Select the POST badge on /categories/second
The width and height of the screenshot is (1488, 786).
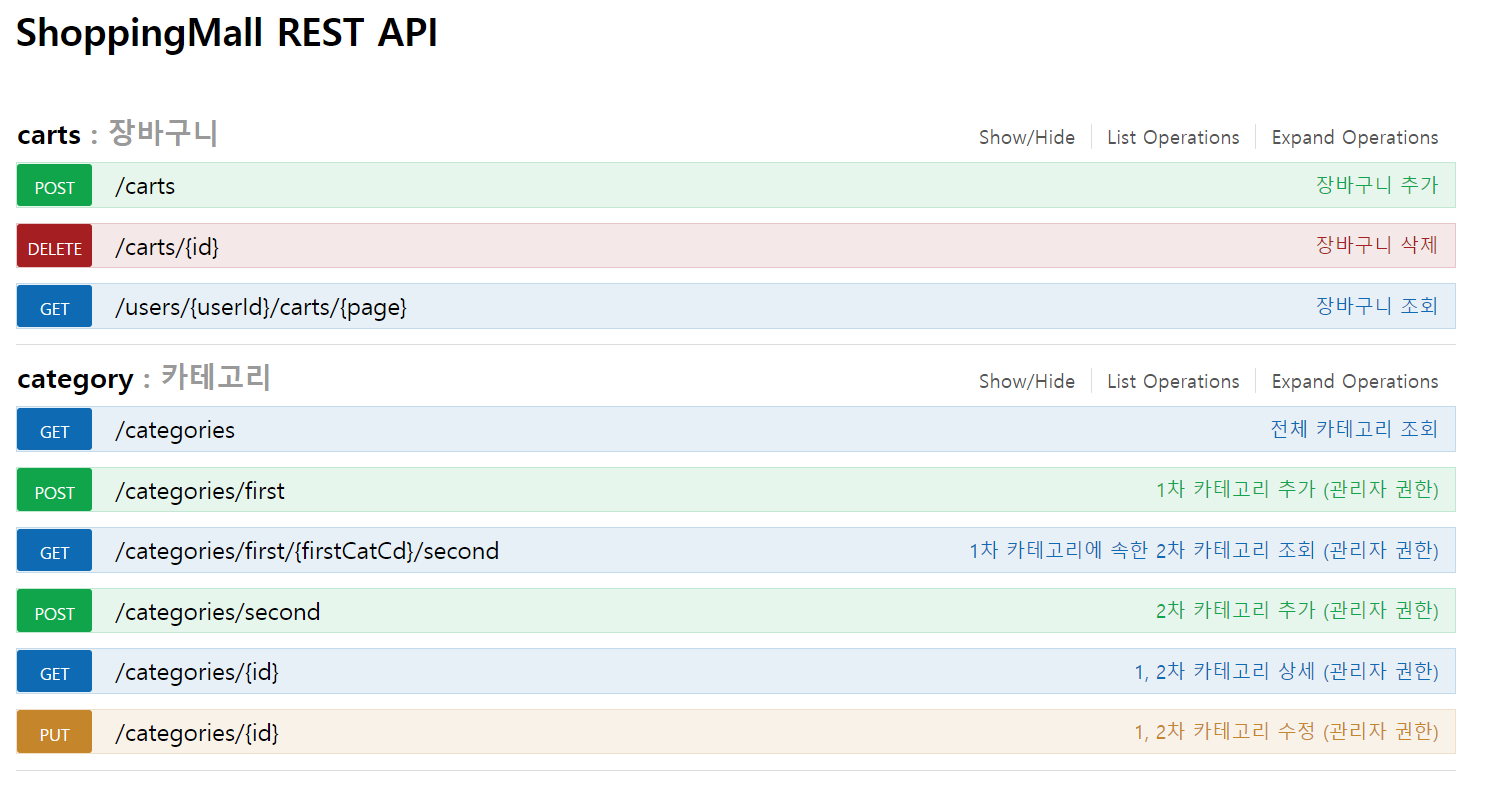(x=53, y=611)
